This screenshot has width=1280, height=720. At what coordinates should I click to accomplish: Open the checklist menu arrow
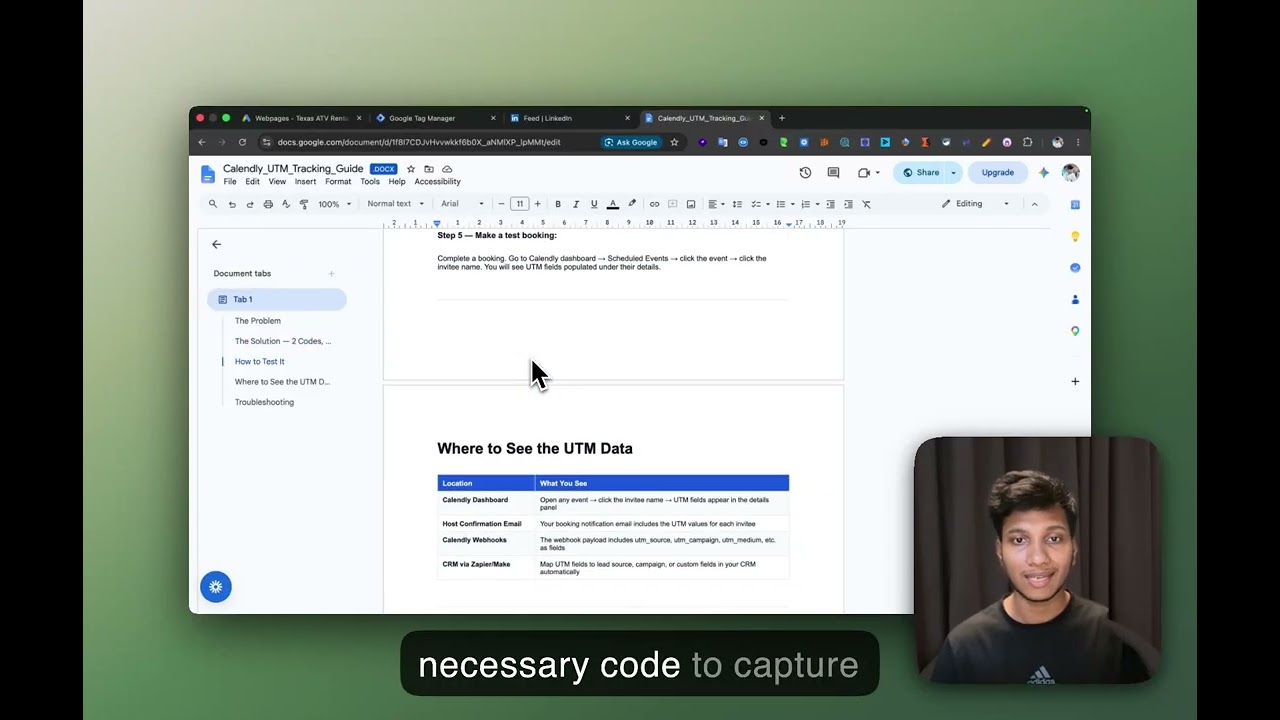[768, 204]
